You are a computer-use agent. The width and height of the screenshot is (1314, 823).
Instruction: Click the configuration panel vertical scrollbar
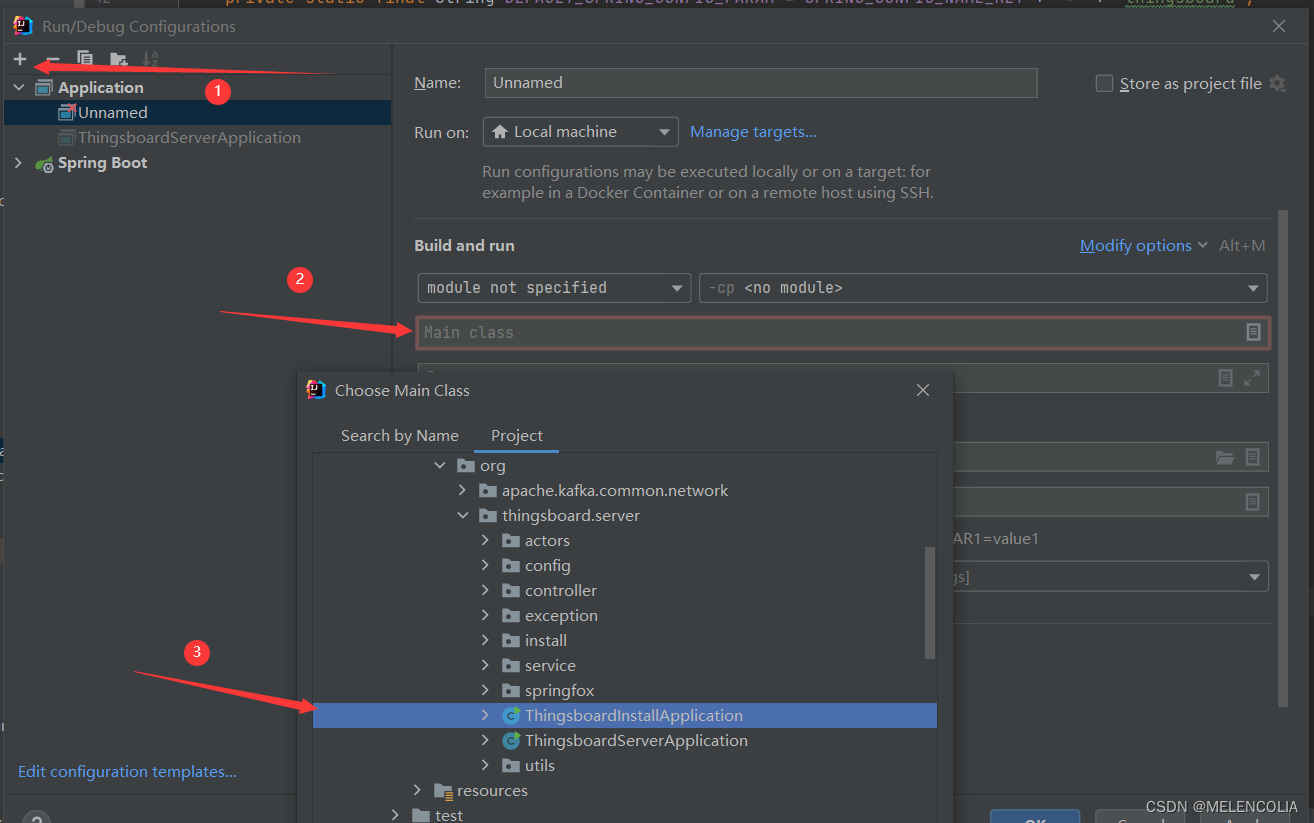1283,460
